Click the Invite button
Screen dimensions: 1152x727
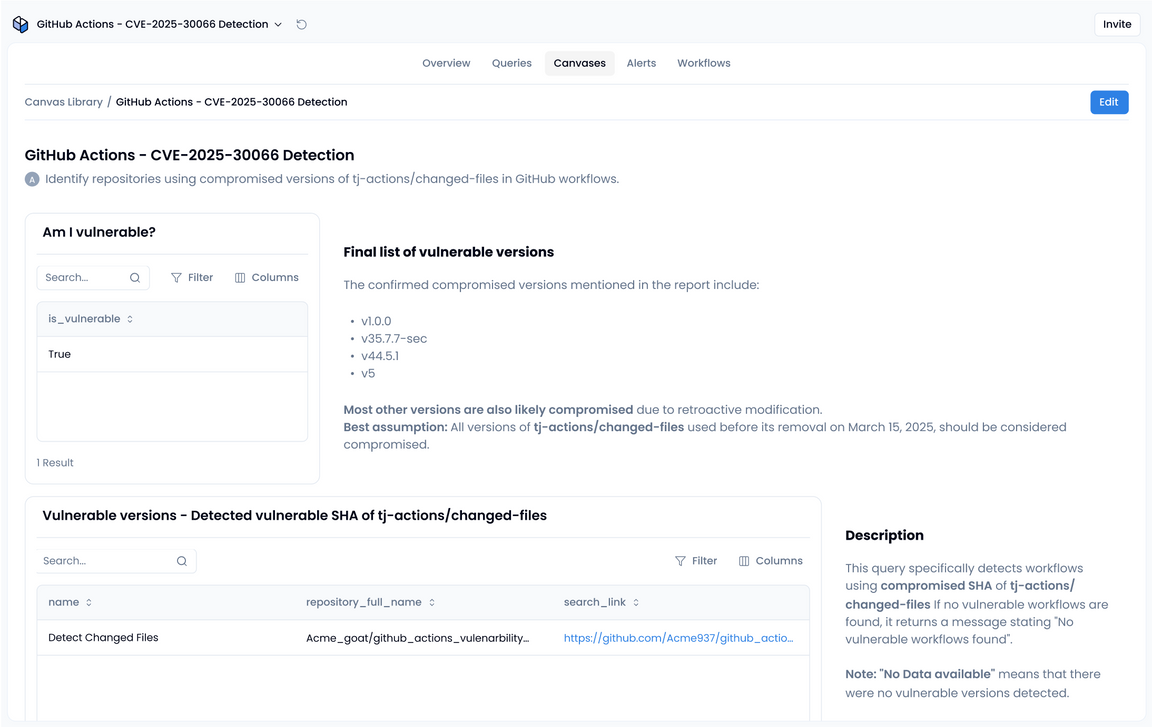(1117, 24)
